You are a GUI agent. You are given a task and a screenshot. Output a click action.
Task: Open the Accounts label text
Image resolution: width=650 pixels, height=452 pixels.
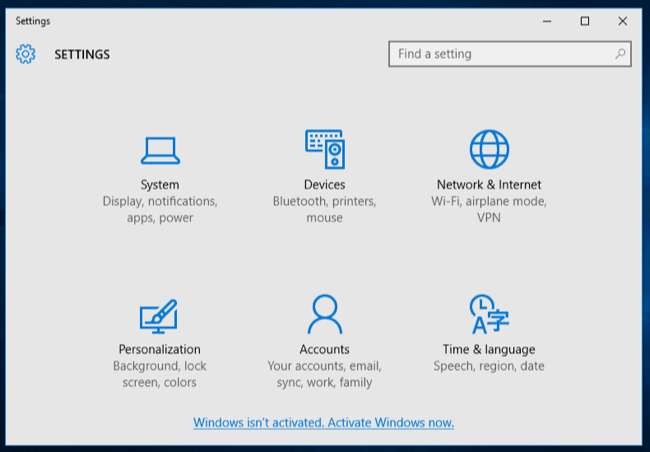(x=324, y=350)
